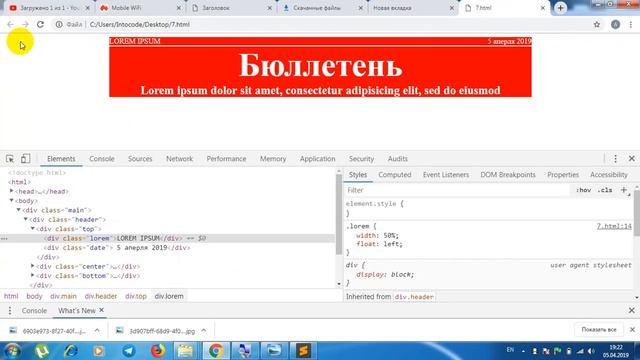Open DOM Breakpoints tab
The width and height of the screenshot is (640, 360).
point(508,175)
